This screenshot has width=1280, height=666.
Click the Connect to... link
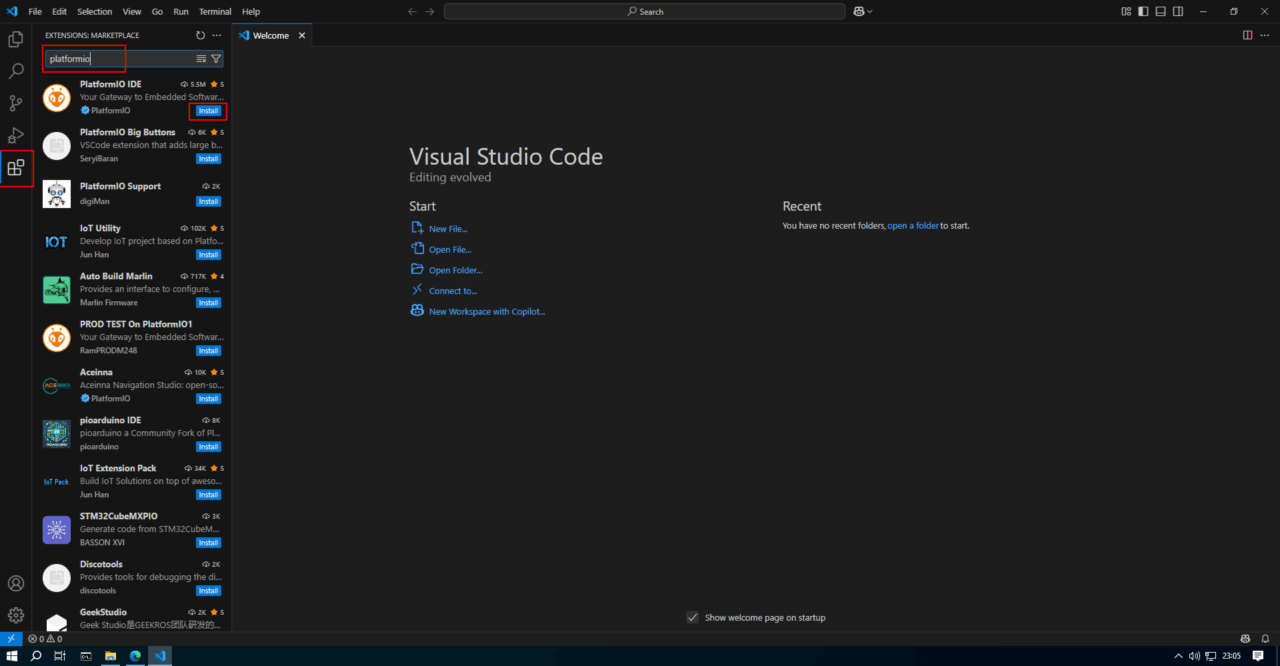[453, 291]
